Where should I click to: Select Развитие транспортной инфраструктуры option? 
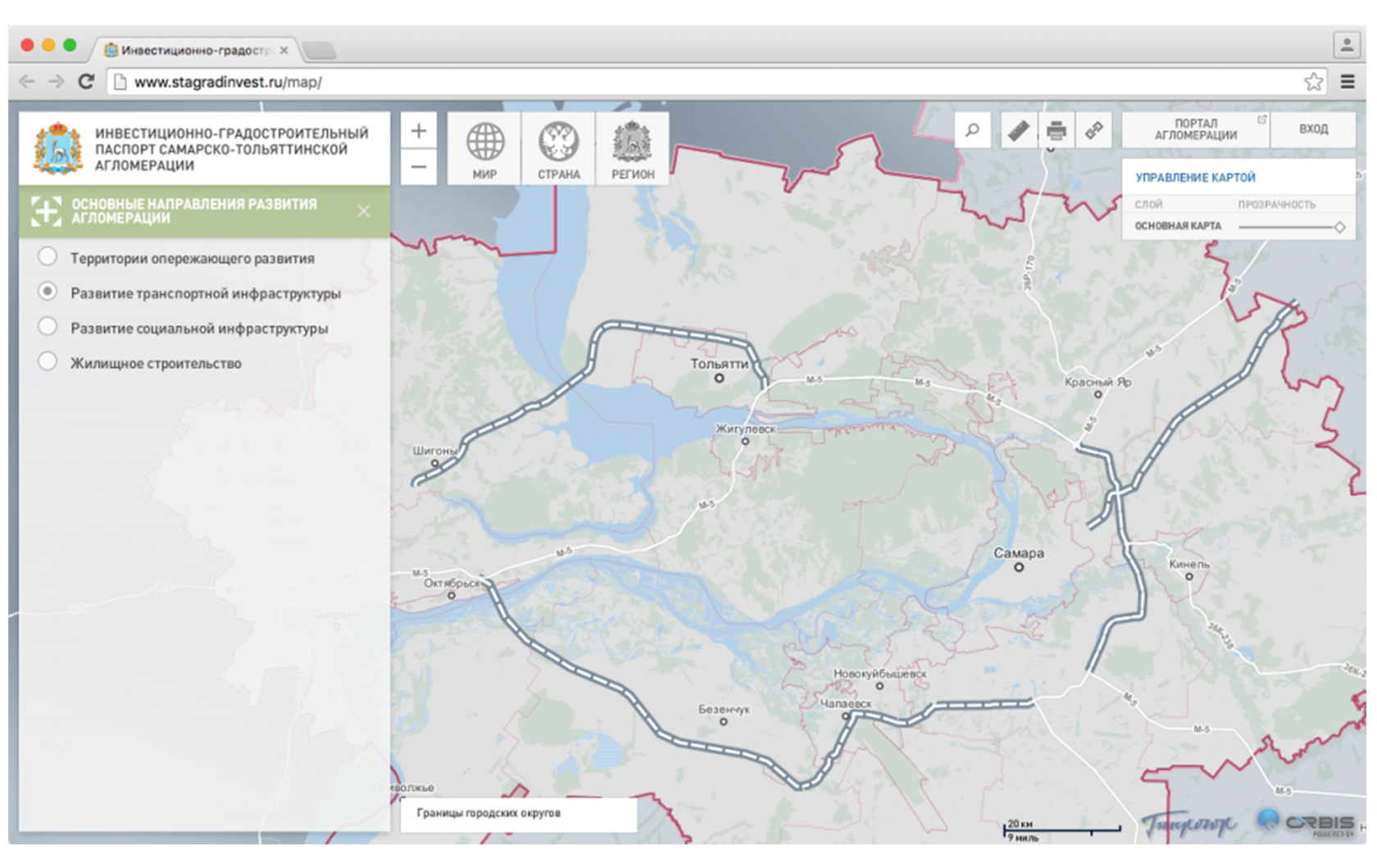48,292
